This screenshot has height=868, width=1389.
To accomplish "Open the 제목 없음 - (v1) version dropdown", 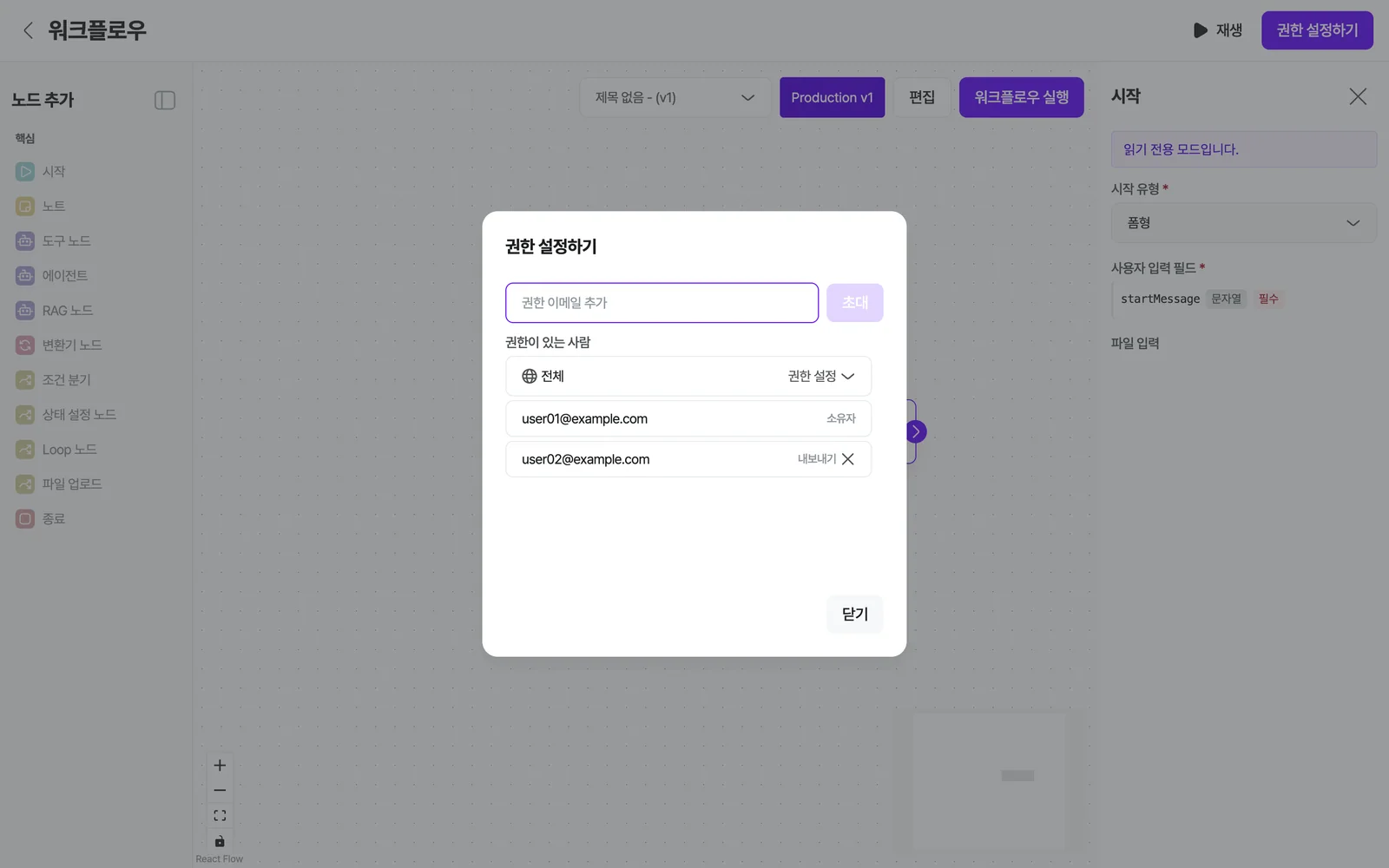I will pyautogui.click(x=675, y=97).
